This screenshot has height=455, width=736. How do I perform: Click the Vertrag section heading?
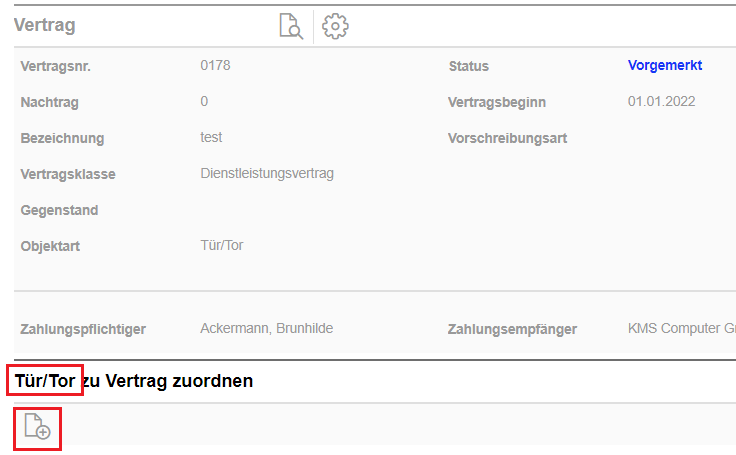point(45,25)
